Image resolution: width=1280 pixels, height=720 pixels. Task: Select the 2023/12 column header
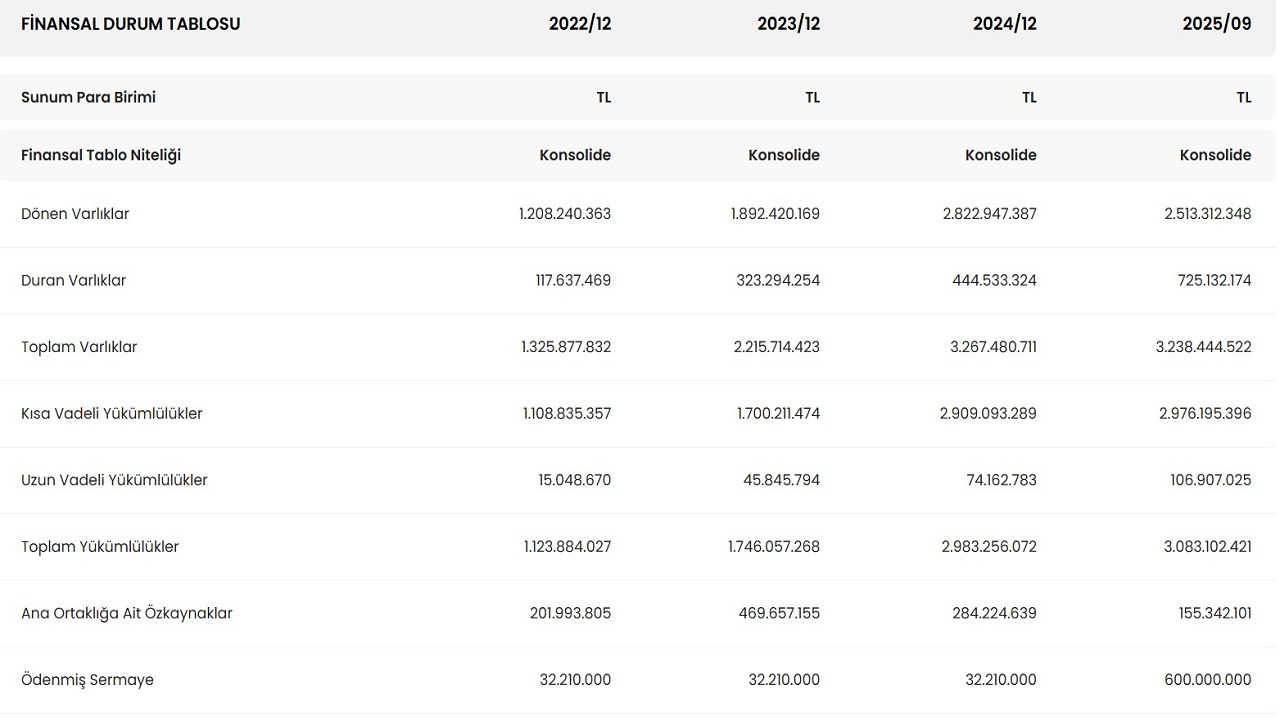pos(788,24)
